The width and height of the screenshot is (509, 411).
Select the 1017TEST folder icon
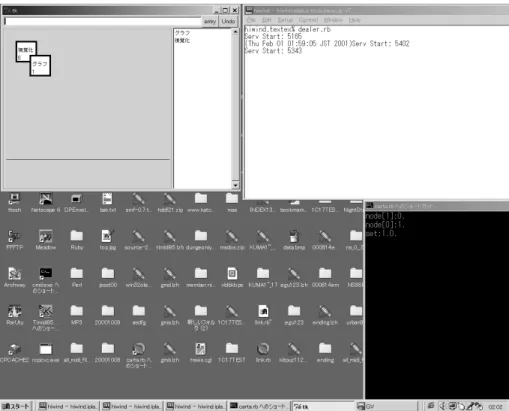[x=232, y=353]
